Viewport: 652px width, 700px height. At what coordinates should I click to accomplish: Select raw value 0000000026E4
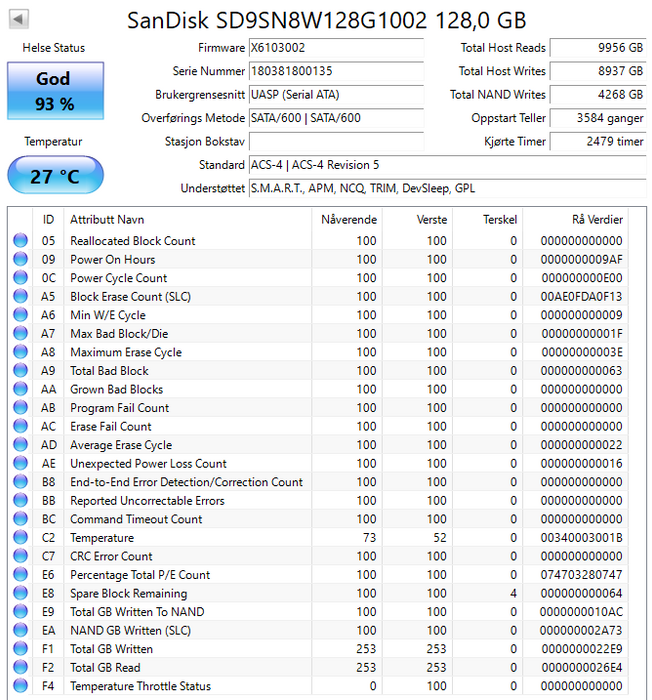[582, 667]
